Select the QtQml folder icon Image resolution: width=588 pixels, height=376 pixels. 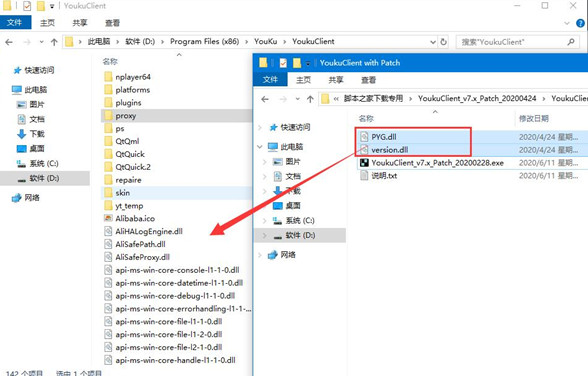108,141
